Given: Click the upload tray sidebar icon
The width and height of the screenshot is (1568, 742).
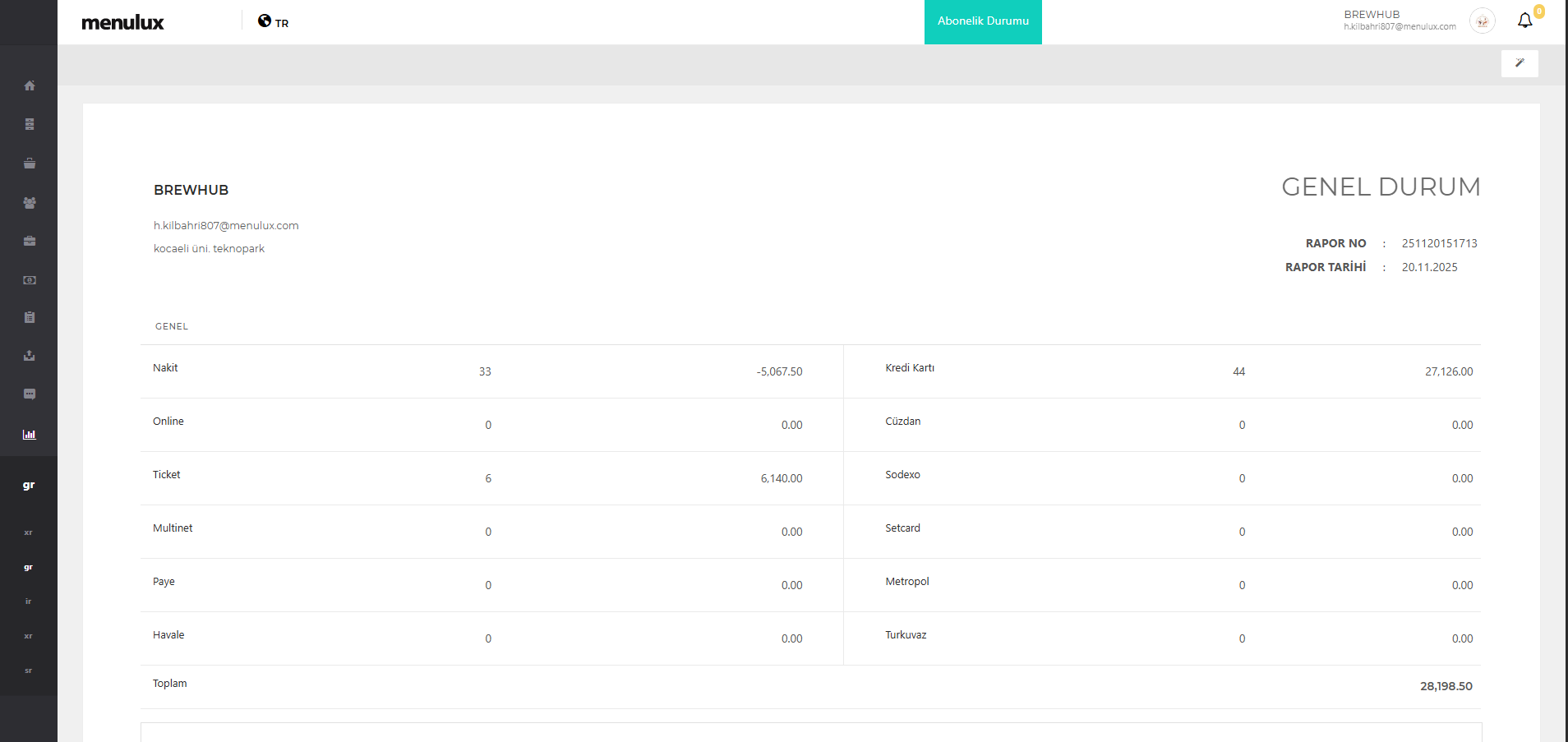Looking at the screenshot, I should (30, 356).
